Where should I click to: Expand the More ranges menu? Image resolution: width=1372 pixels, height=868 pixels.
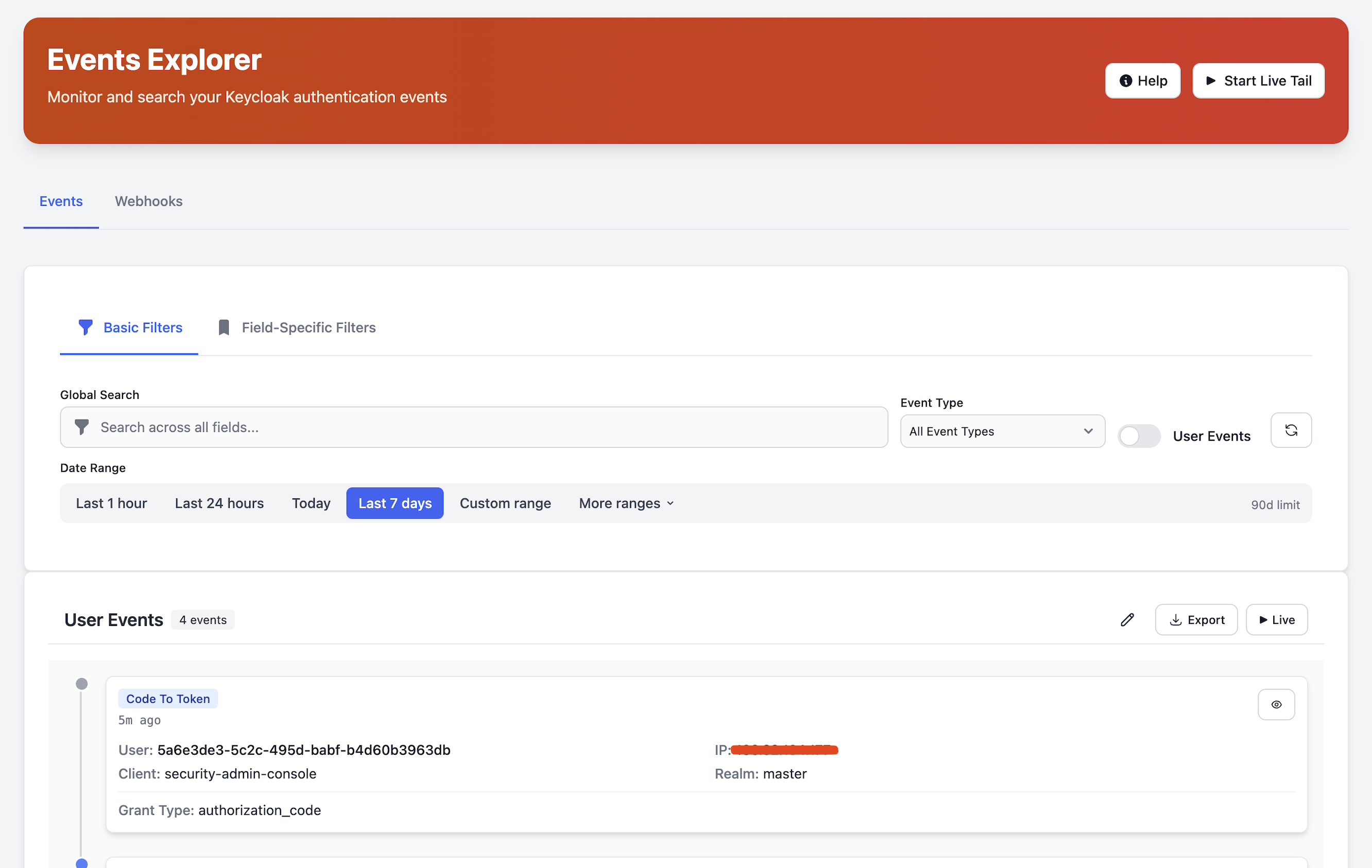coord(625,503)
